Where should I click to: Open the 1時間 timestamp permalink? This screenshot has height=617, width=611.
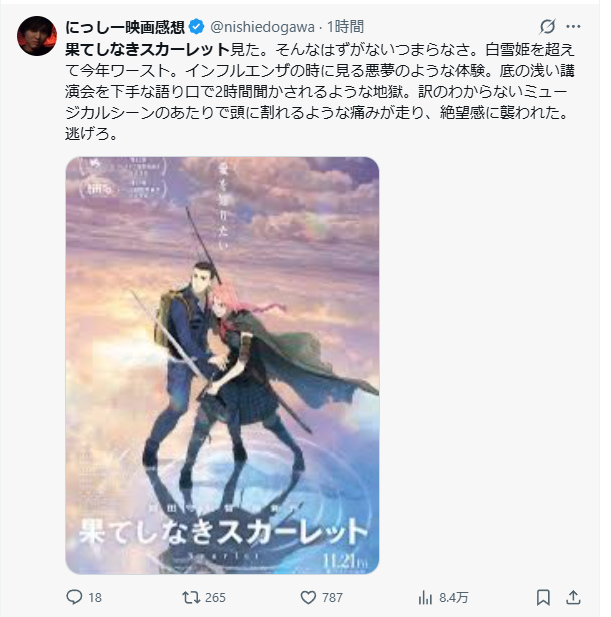point(345,27)
